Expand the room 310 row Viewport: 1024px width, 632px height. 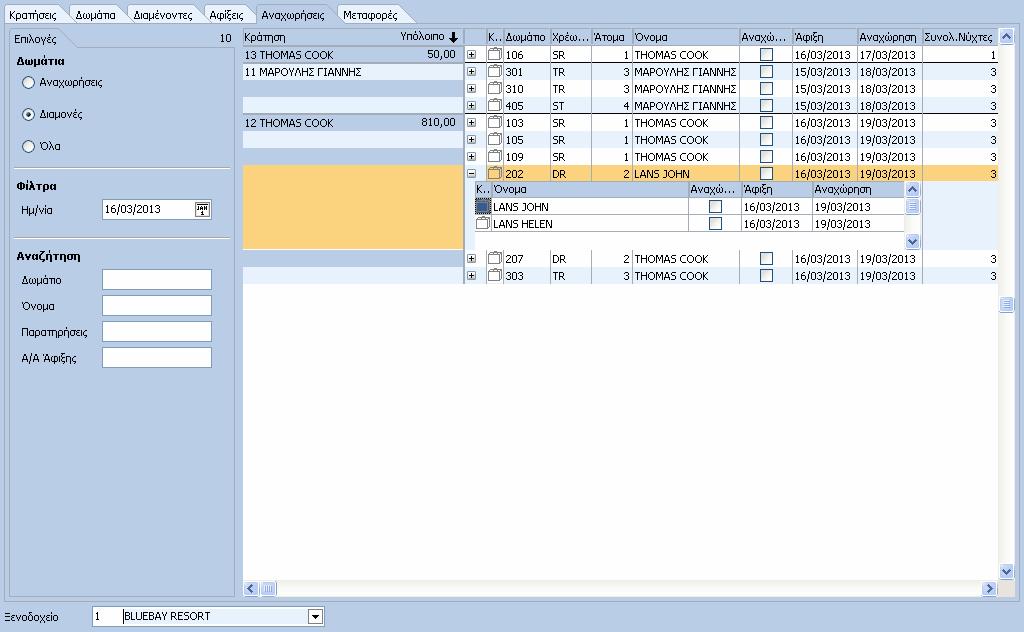(x=472, y=89)
